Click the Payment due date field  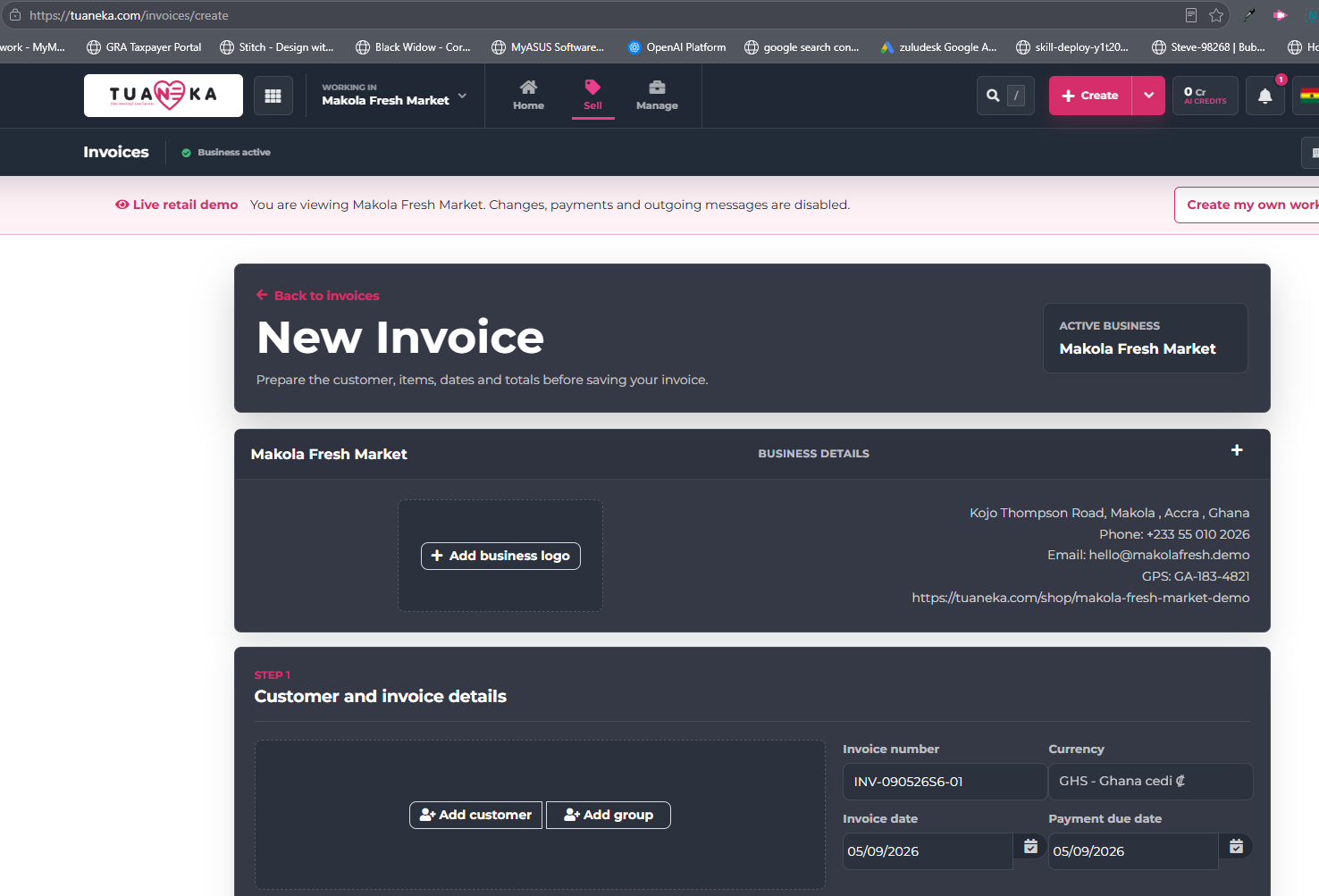pyautogui.click(x=1133, y=851)
